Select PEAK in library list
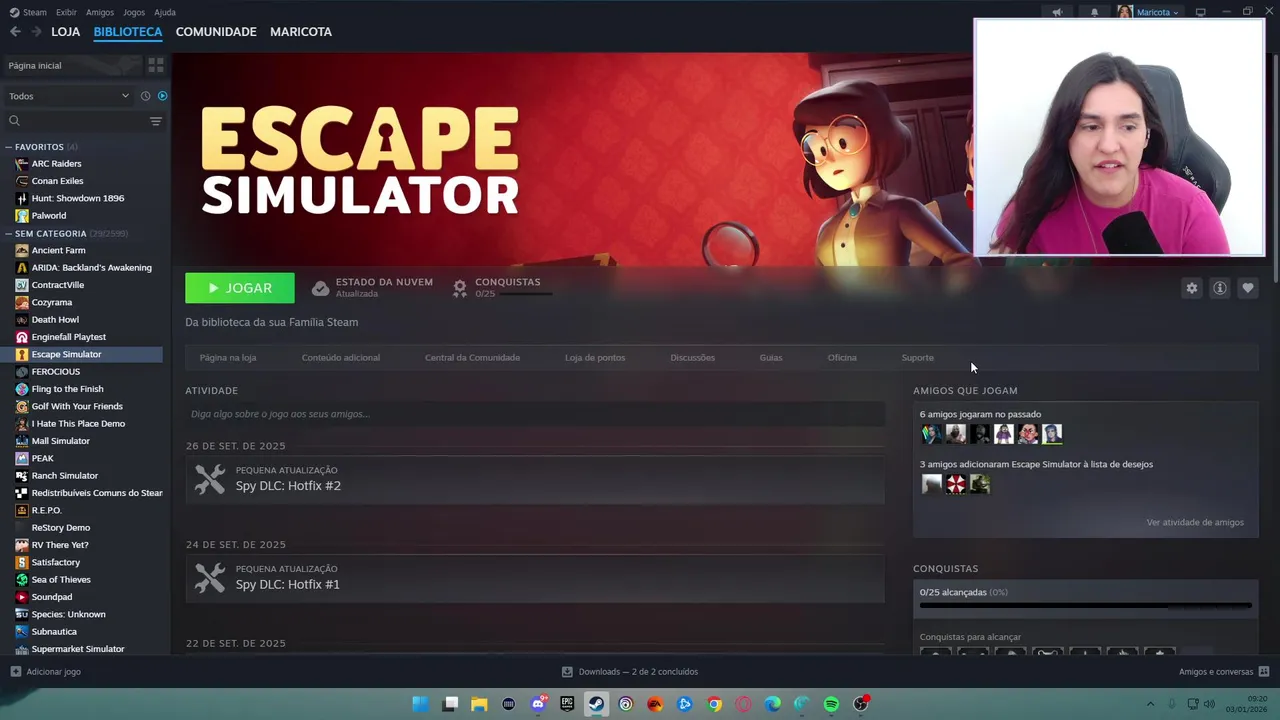 click(x=42, y=458)
